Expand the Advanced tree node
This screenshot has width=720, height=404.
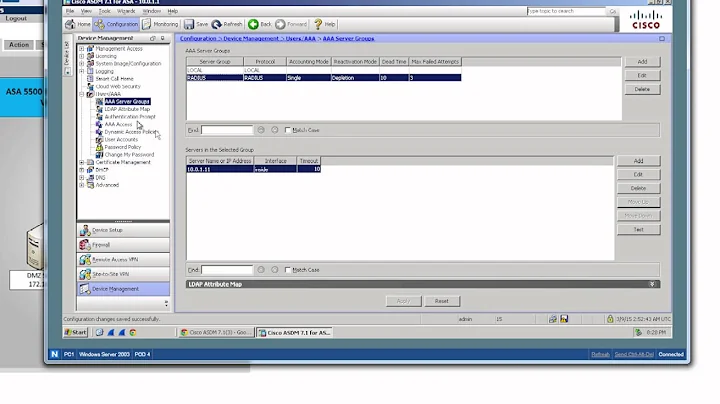pos(81,185)
